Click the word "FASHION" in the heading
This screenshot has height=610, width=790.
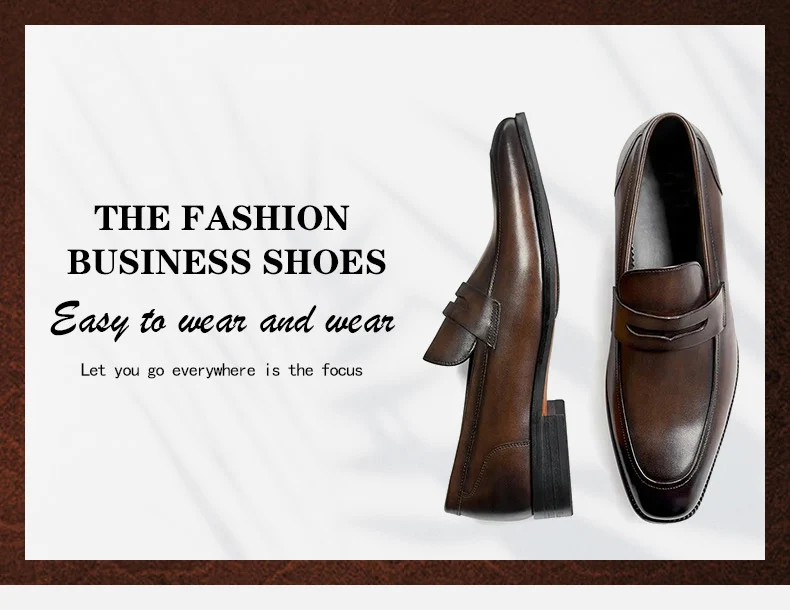point(265,218)
